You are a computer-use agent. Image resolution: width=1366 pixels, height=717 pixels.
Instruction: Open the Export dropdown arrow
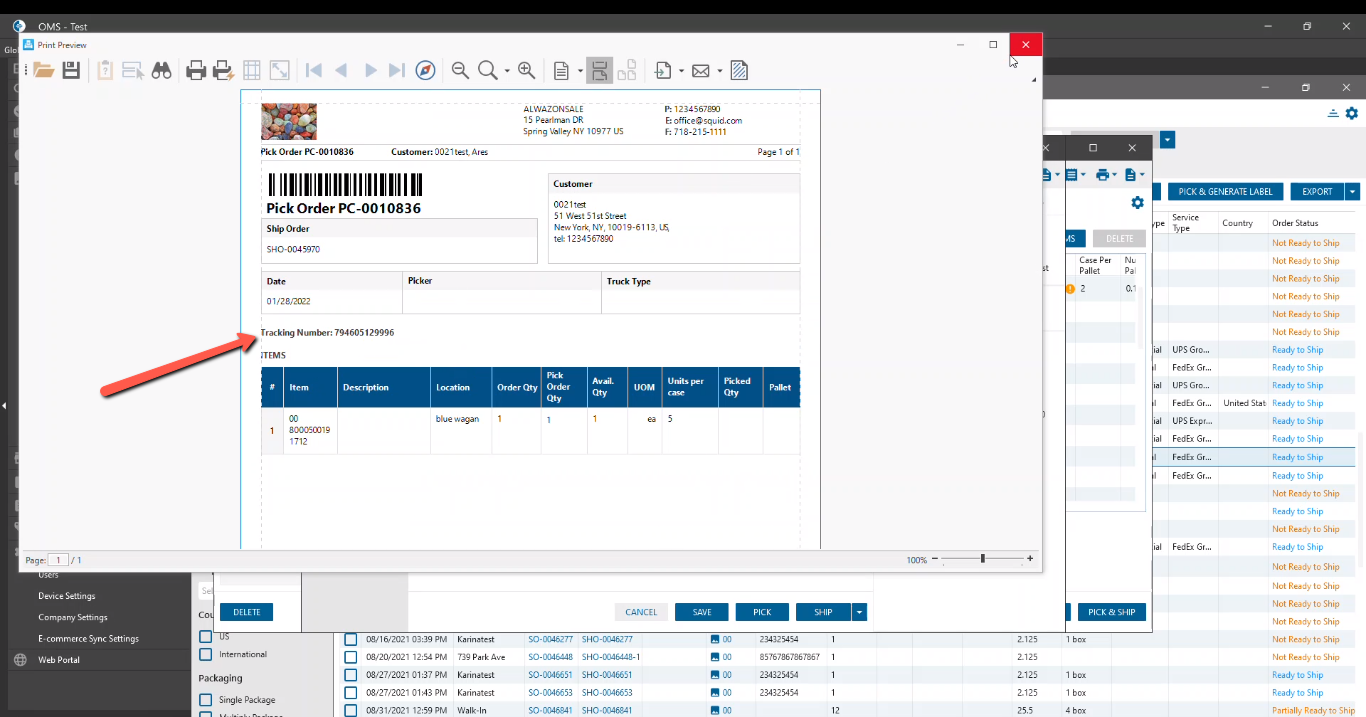click(x=1352, y=191)
